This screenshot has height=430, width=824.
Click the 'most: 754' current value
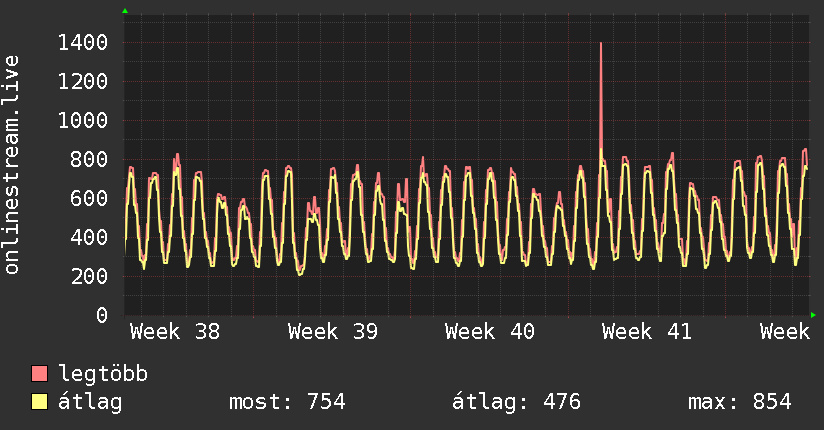[287, 402]
